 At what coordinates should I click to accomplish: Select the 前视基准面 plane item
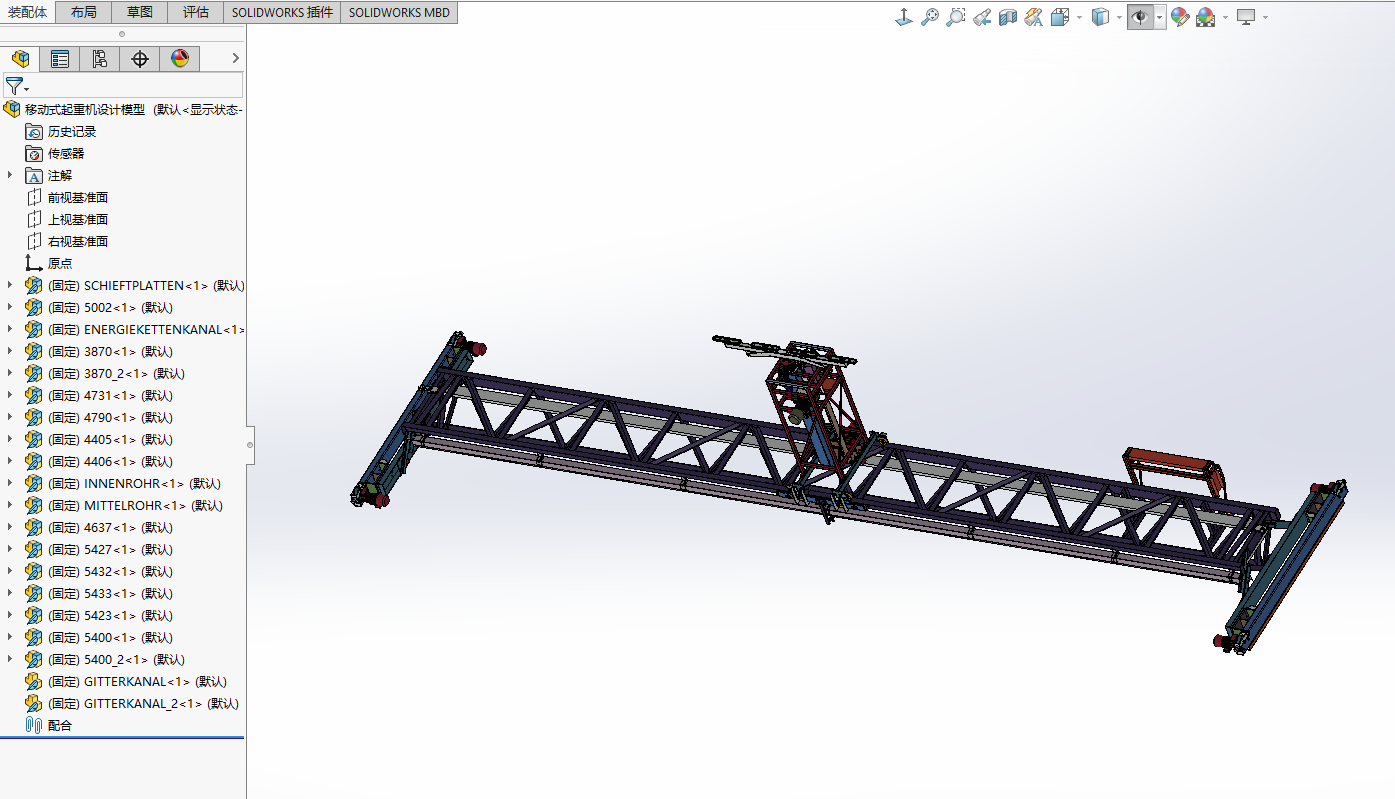pyautogui.click(x=78, y=197)
